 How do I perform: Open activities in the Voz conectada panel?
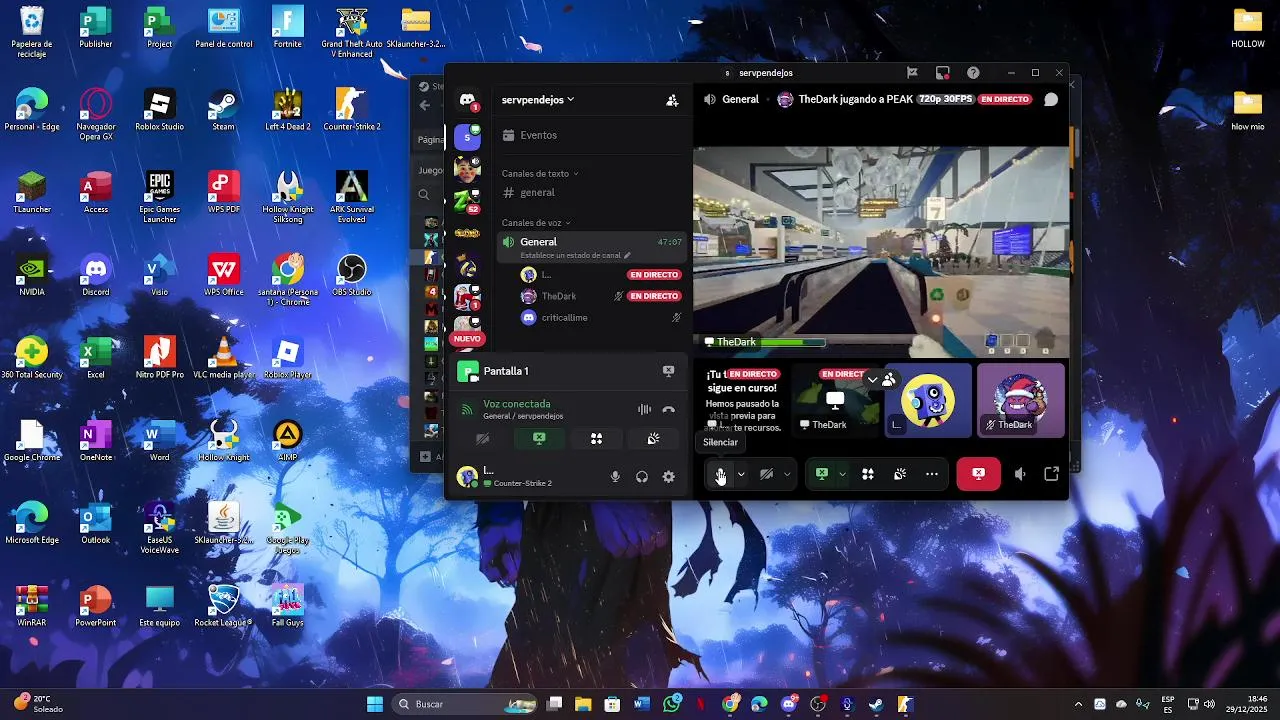point(596,438)
